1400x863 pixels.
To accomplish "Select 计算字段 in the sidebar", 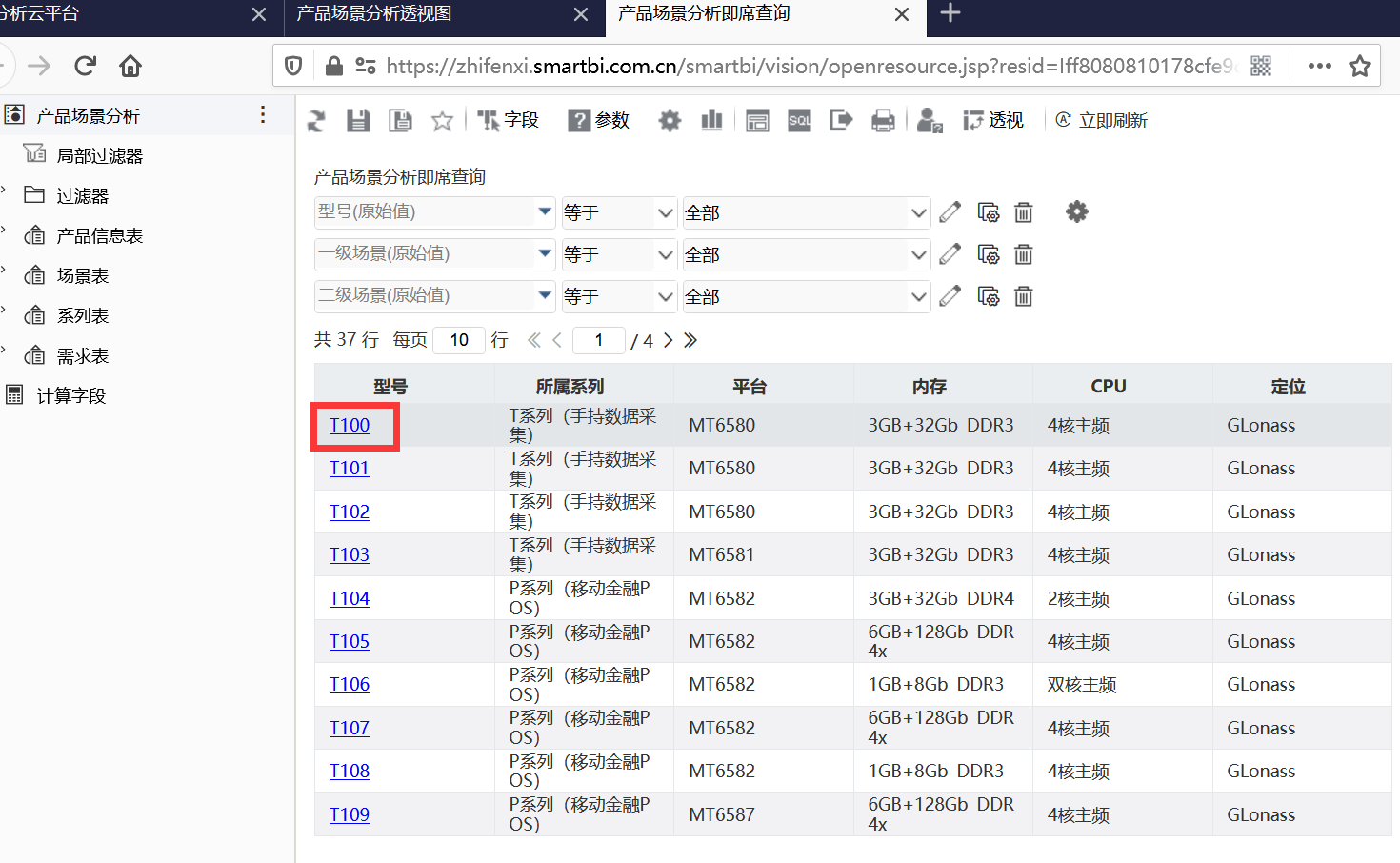I will tap(70, 395).
